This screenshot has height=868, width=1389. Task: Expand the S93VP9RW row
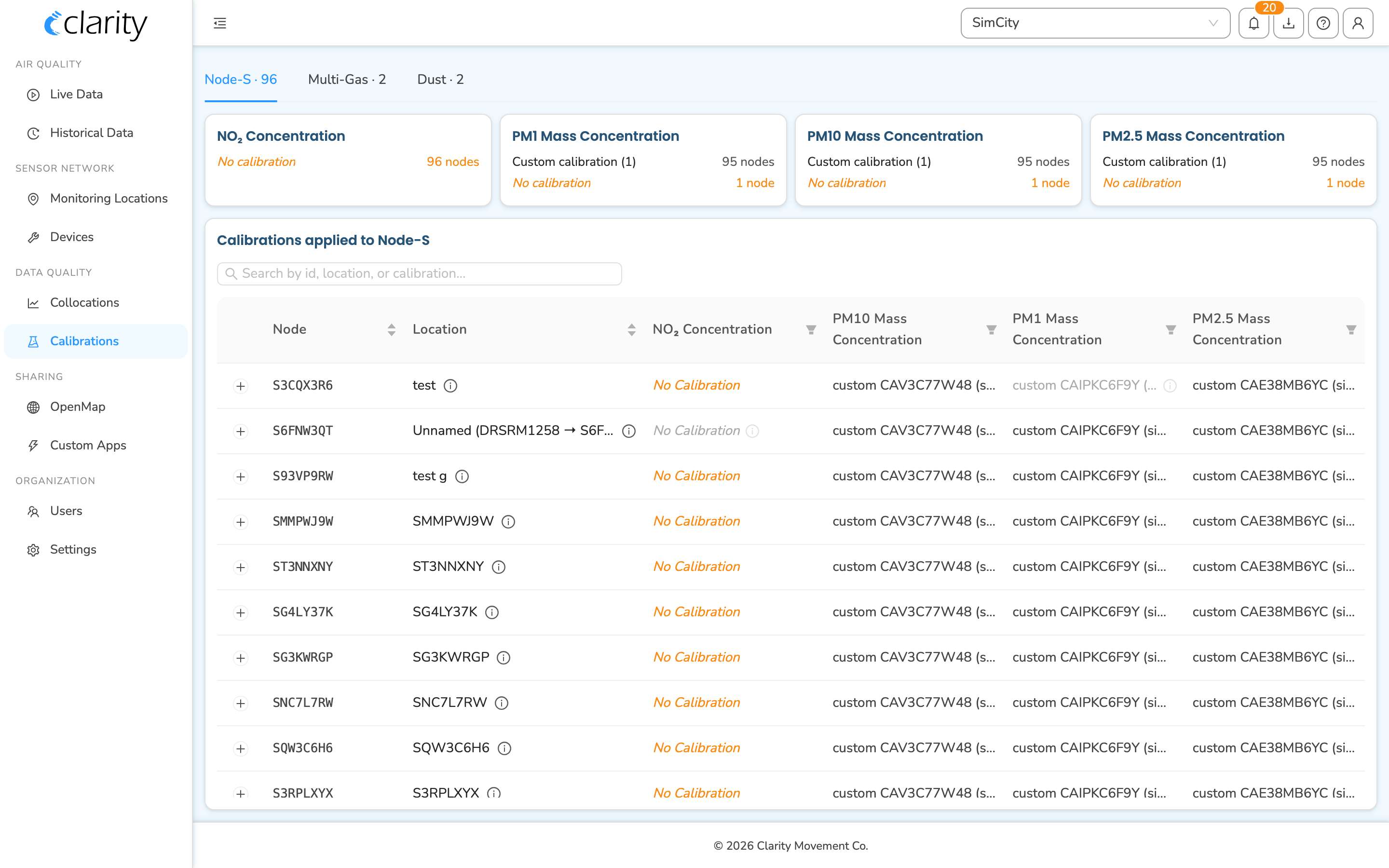(241, 476)
